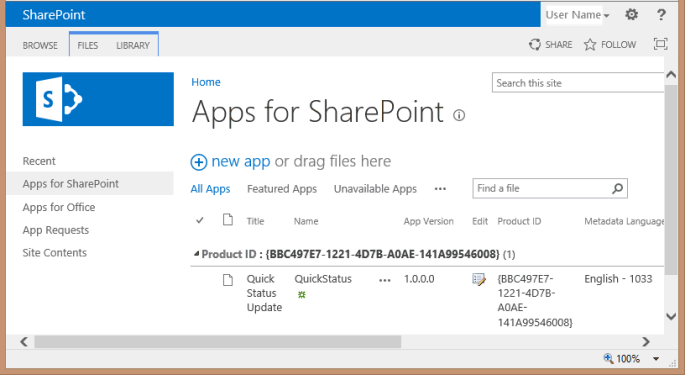Select the Unavailable Apps view
Image resolution: width=685 pixels, height=375 pixels.
pos(375,189)
